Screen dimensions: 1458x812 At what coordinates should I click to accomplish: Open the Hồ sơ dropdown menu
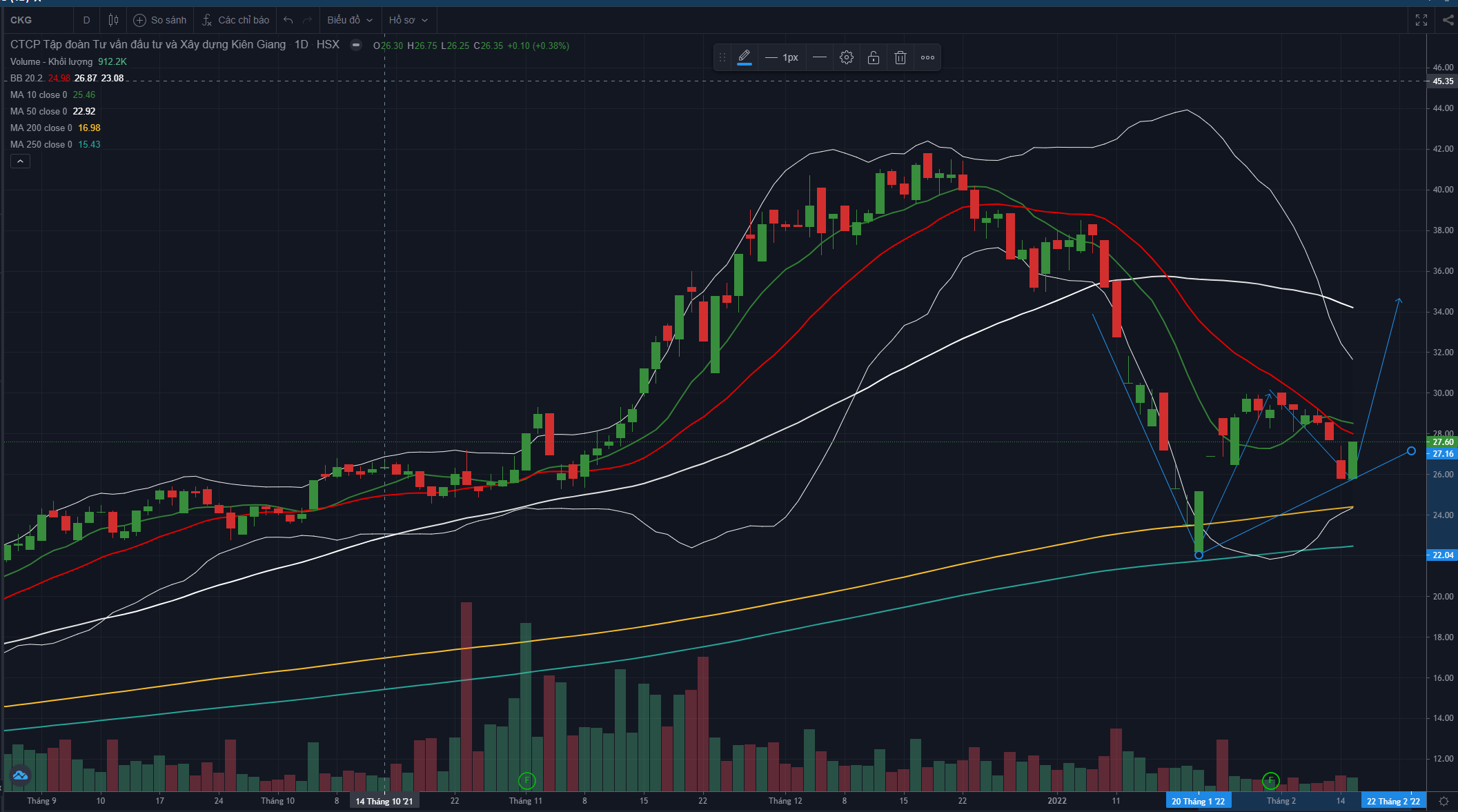408,20
